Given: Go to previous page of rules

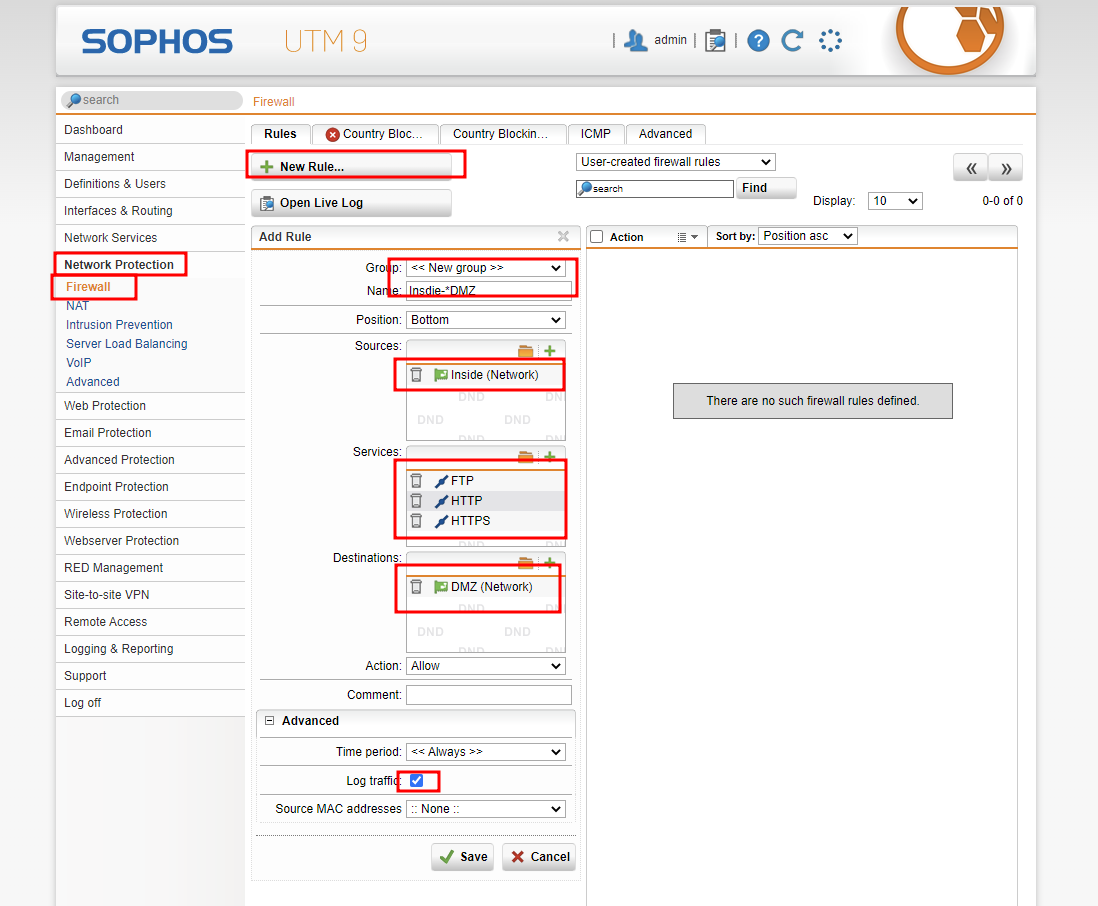Looking at the screenshot, I should click(x=971, y=168).
